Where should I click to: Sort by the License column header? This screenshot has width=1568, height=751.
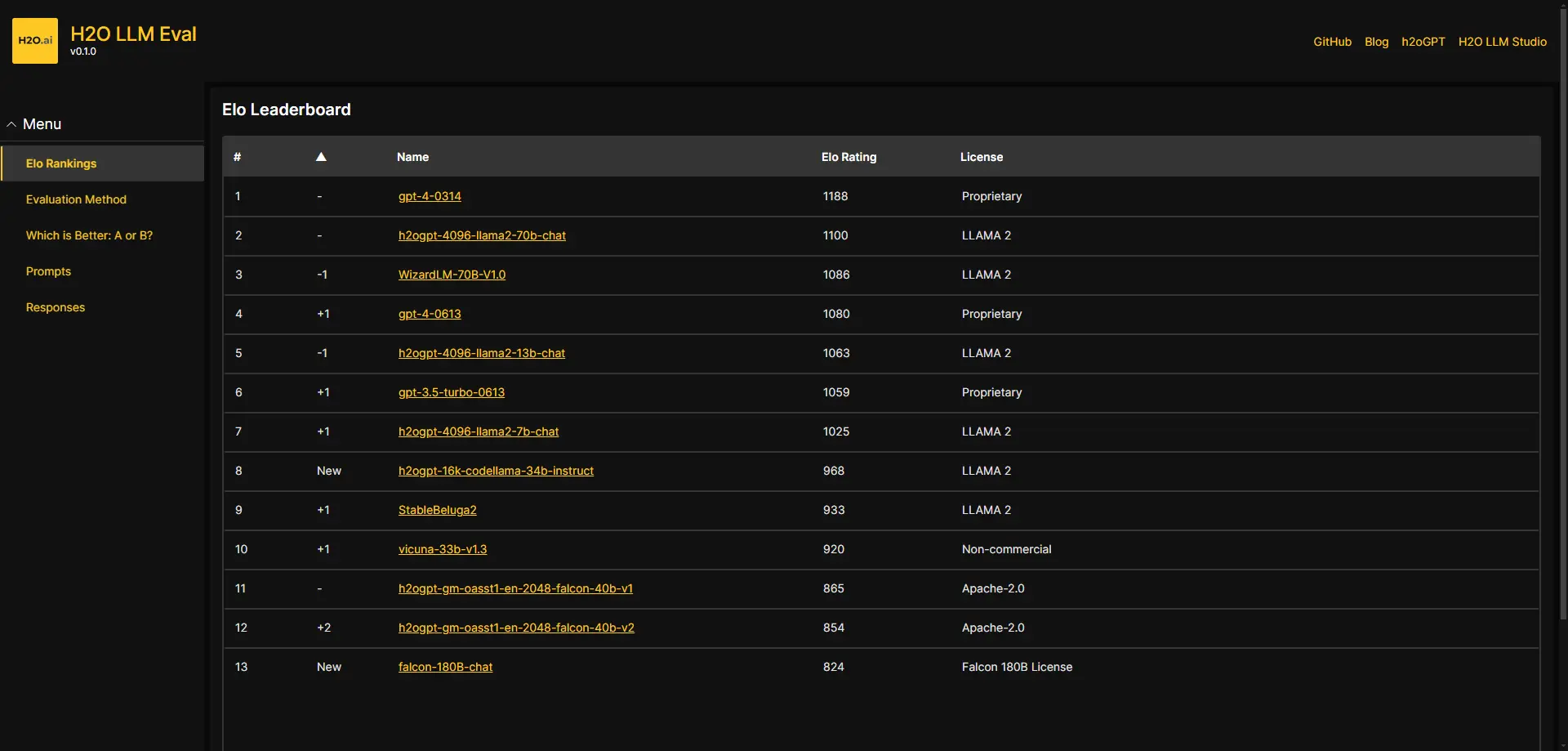982,157
